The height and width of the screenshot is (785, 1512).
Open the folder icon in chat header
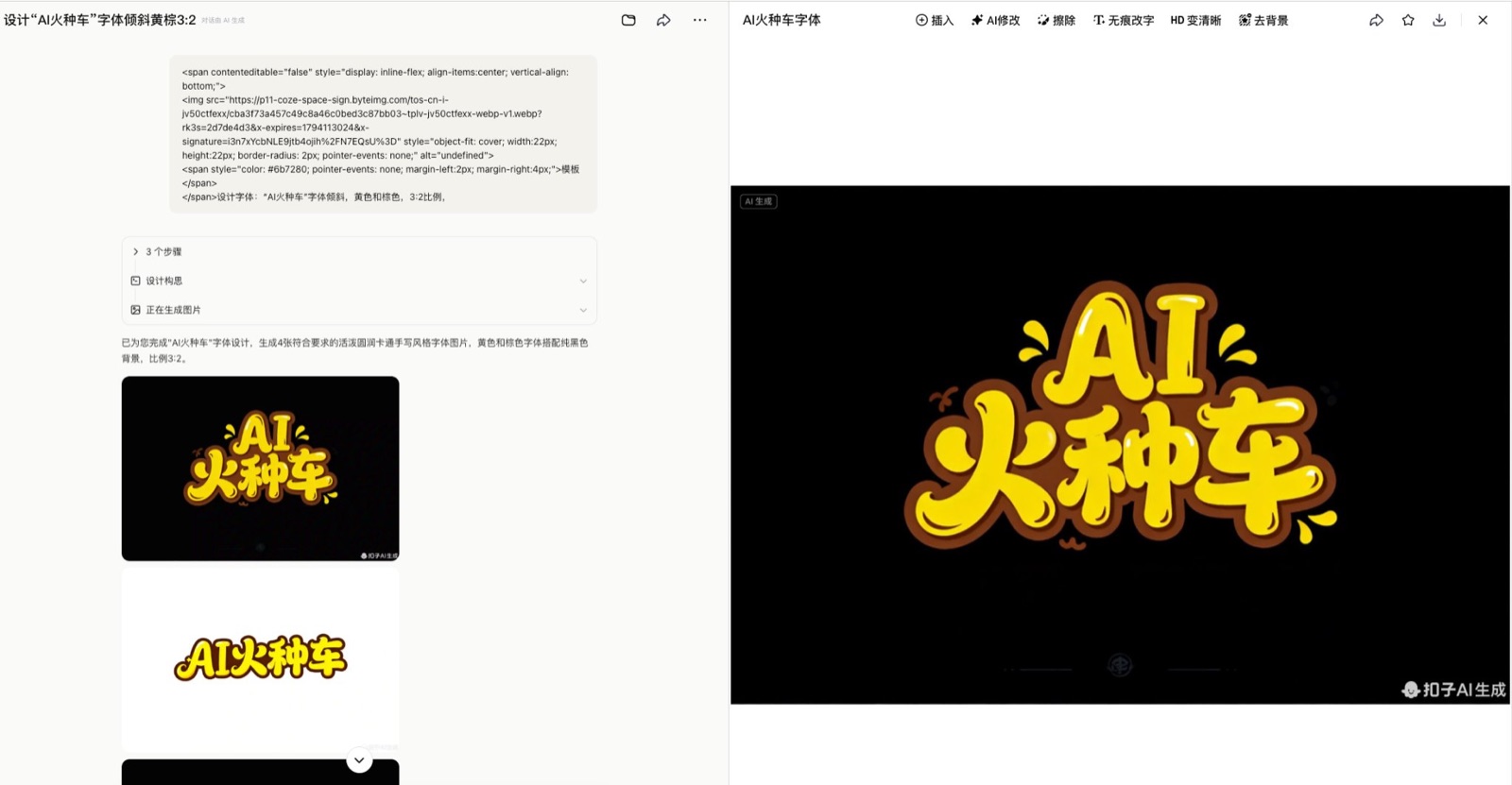(x=628, y=20)
